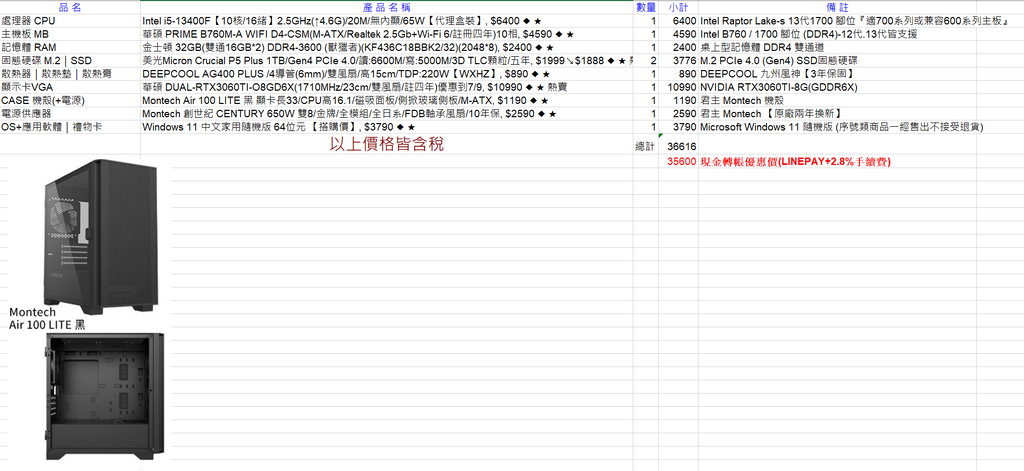
Task: Select the Intel i5-13400F product cell
Action: point(386,22)
